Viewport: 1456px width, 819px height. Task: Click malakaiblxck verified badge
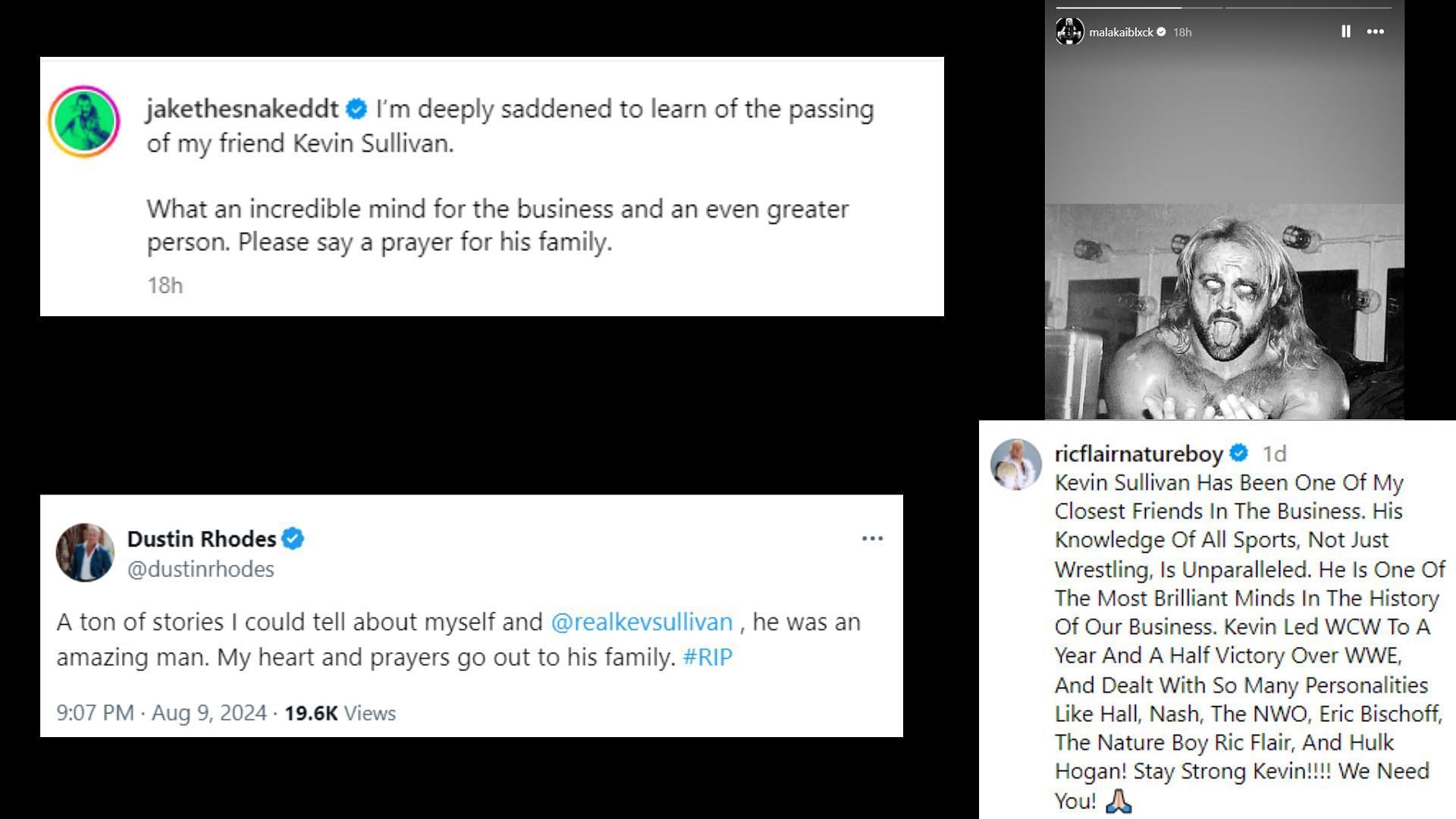[1161, 32]
